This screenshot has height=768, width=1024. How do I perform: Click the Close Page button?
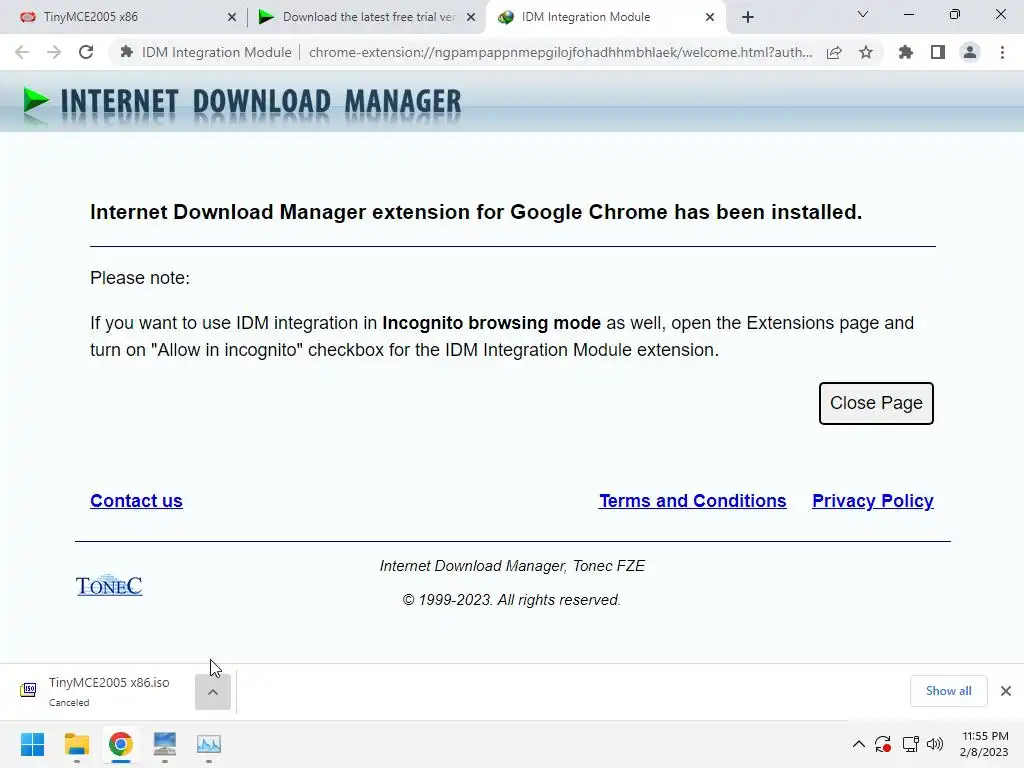click(876, 403)
